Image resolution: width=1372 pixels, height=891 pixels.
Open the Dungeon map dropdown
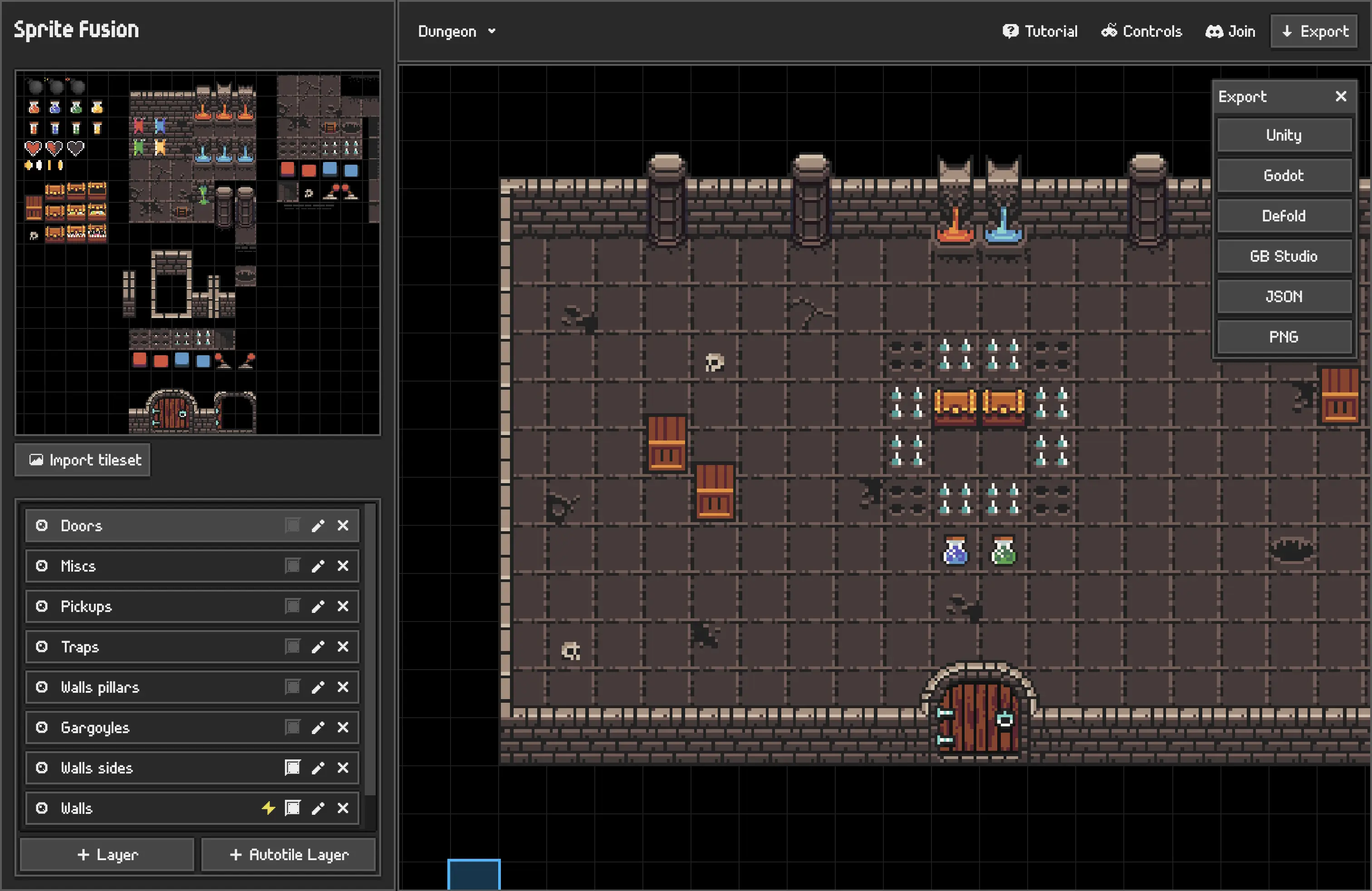(456, 31)
